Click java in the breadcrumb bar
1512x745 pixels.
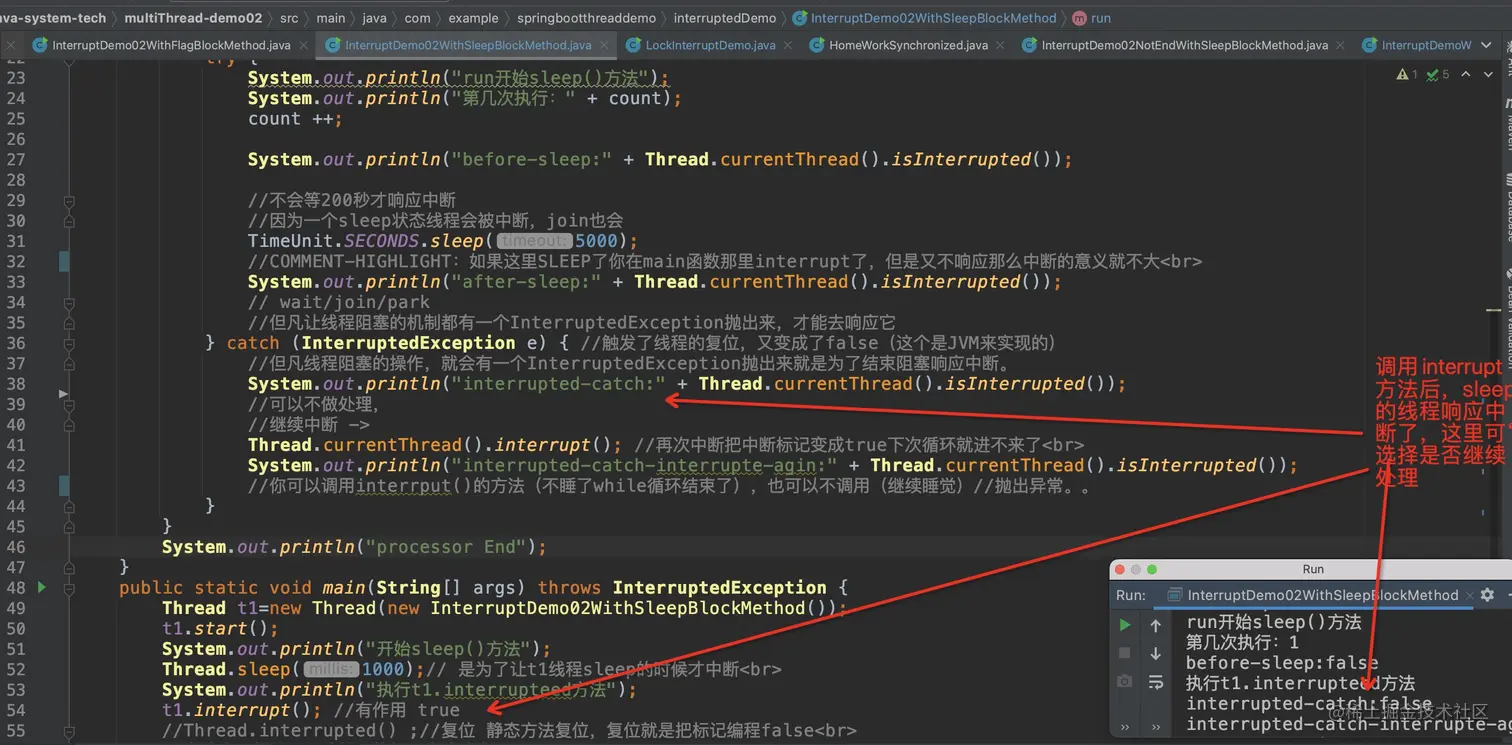tap(374, 18)
